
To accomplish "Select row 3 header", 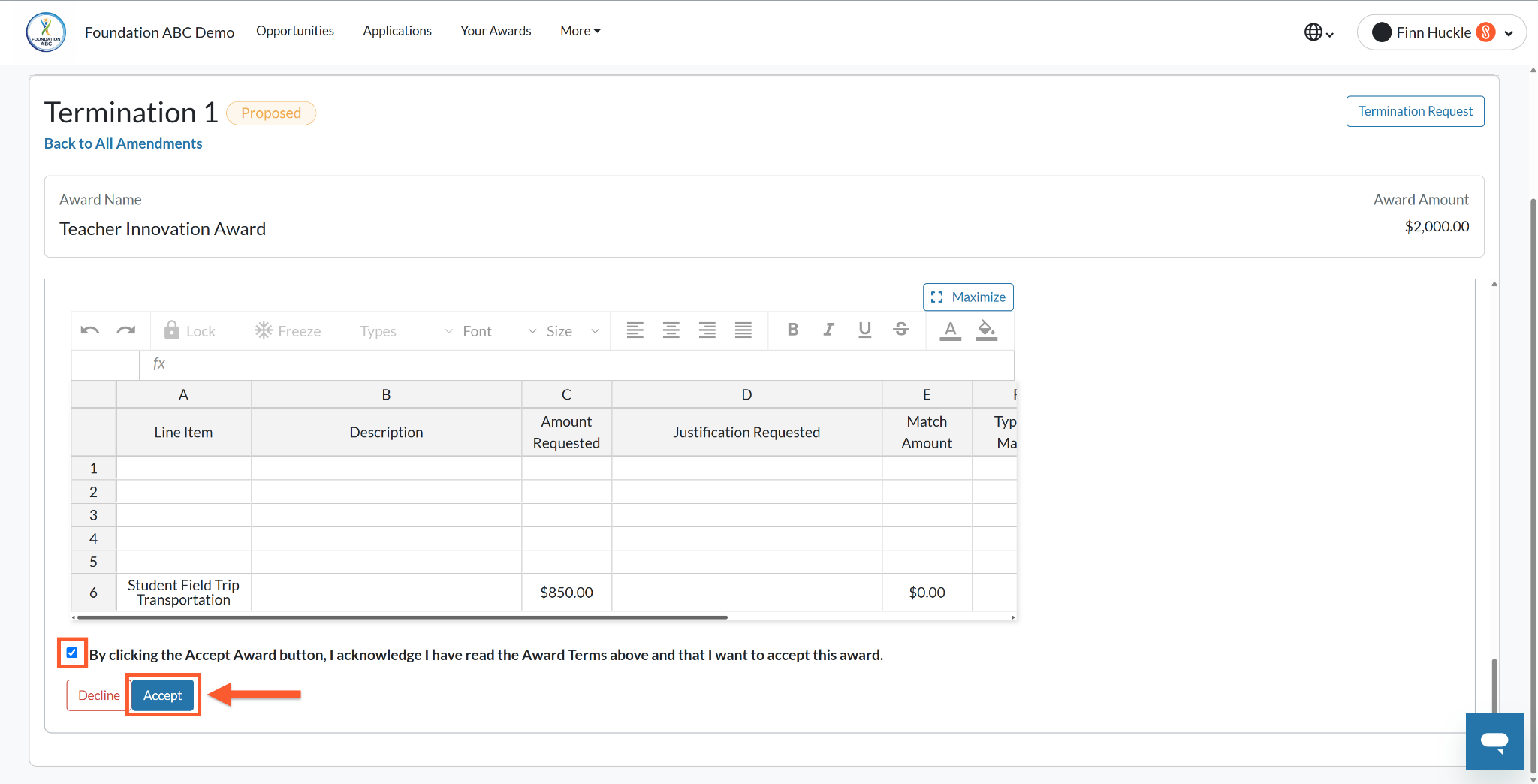I will [93, 515].
